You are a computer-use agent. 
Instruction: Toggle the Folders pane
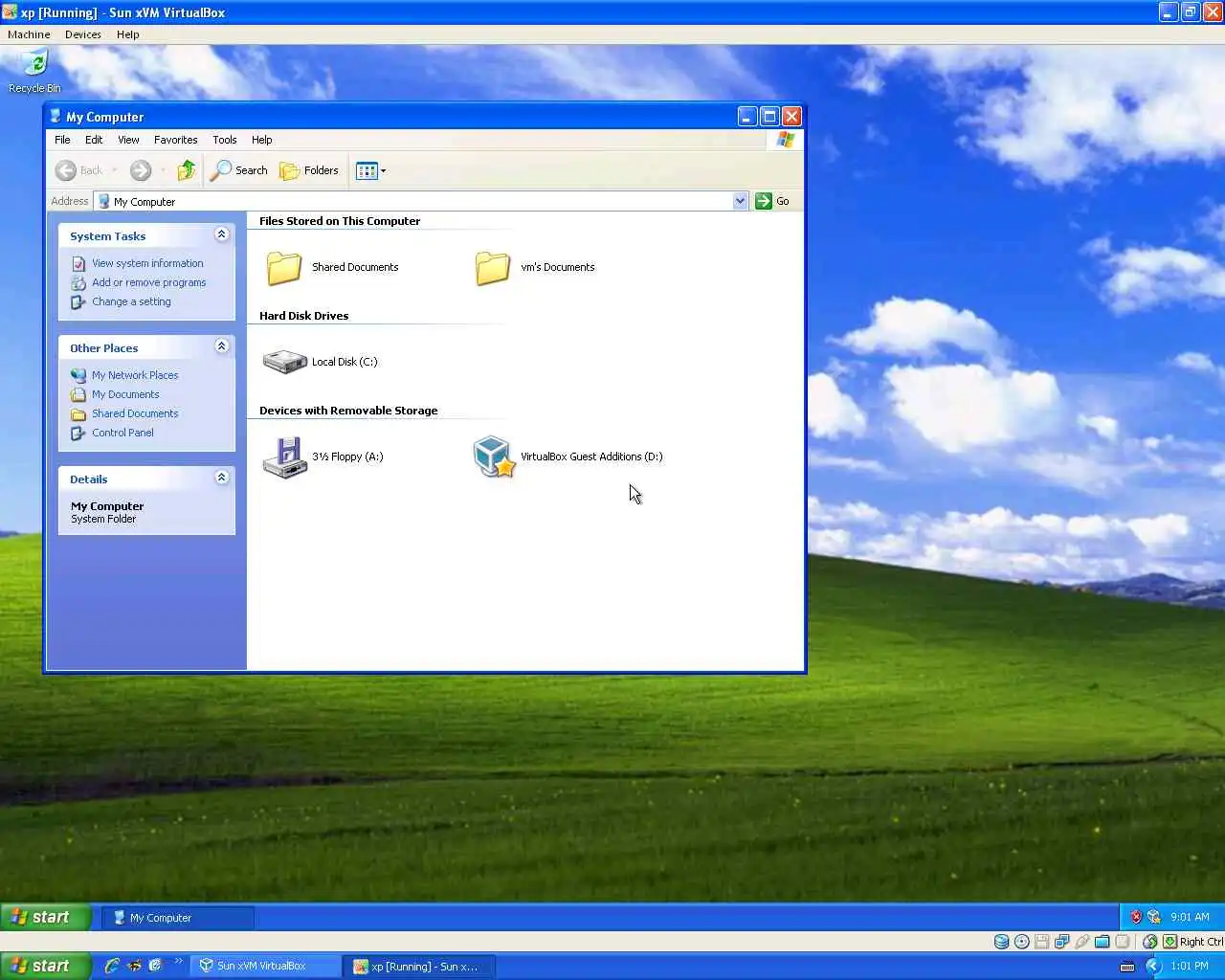click(309, 170)
